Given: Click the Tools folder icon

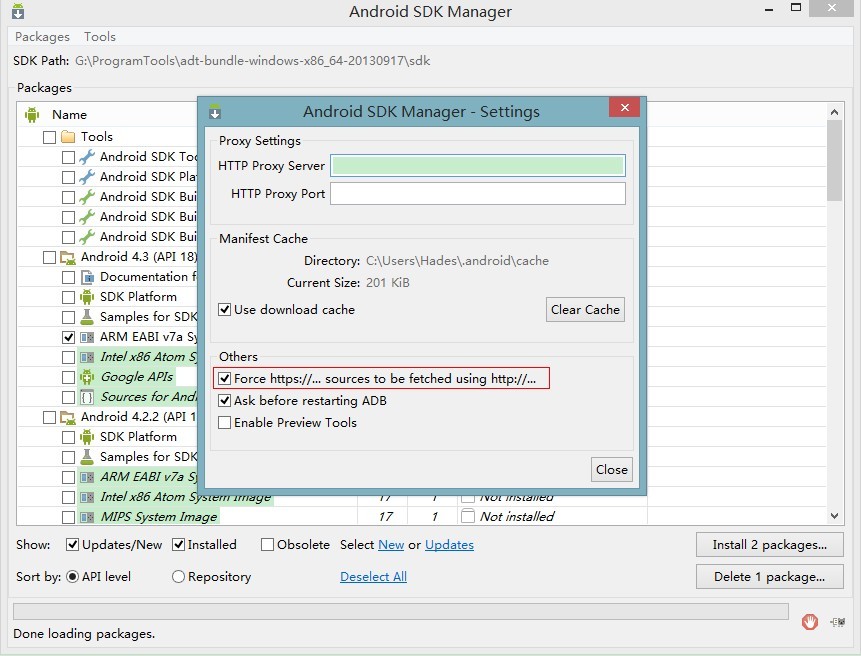Looking at the screenshot, I should [68, 137].
